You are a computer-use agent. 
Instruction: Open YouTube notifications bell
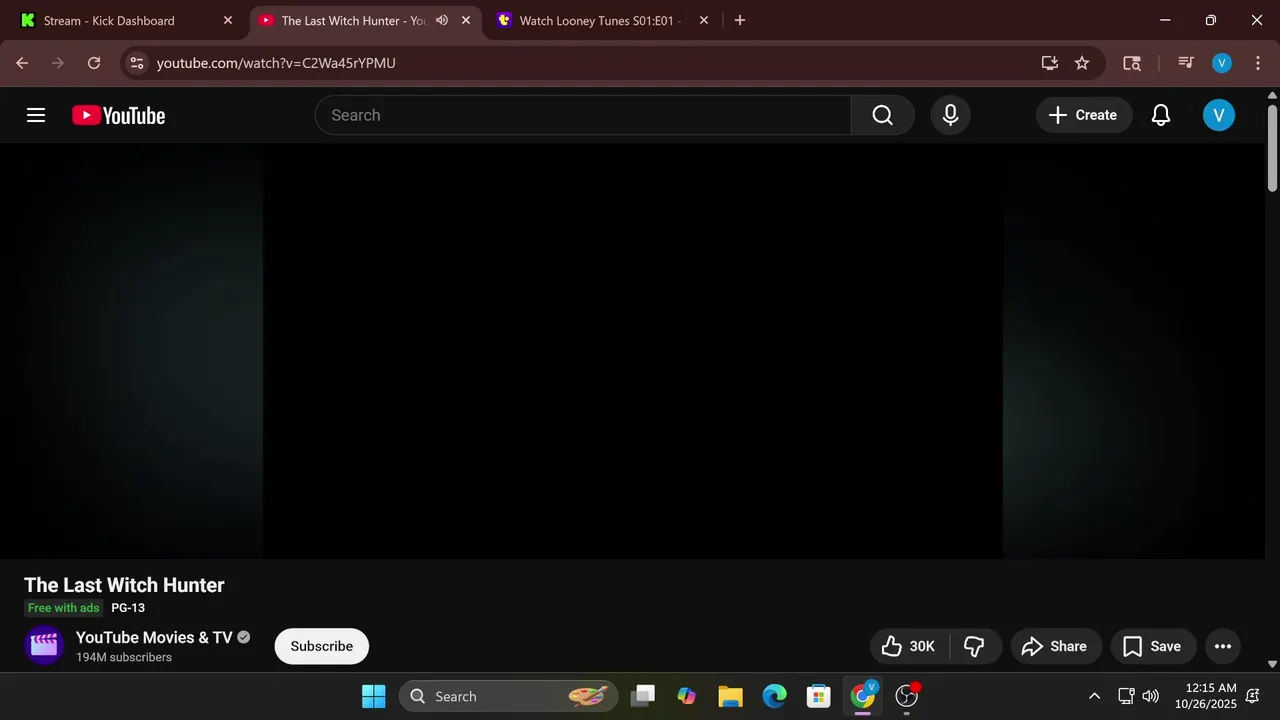1160,115
